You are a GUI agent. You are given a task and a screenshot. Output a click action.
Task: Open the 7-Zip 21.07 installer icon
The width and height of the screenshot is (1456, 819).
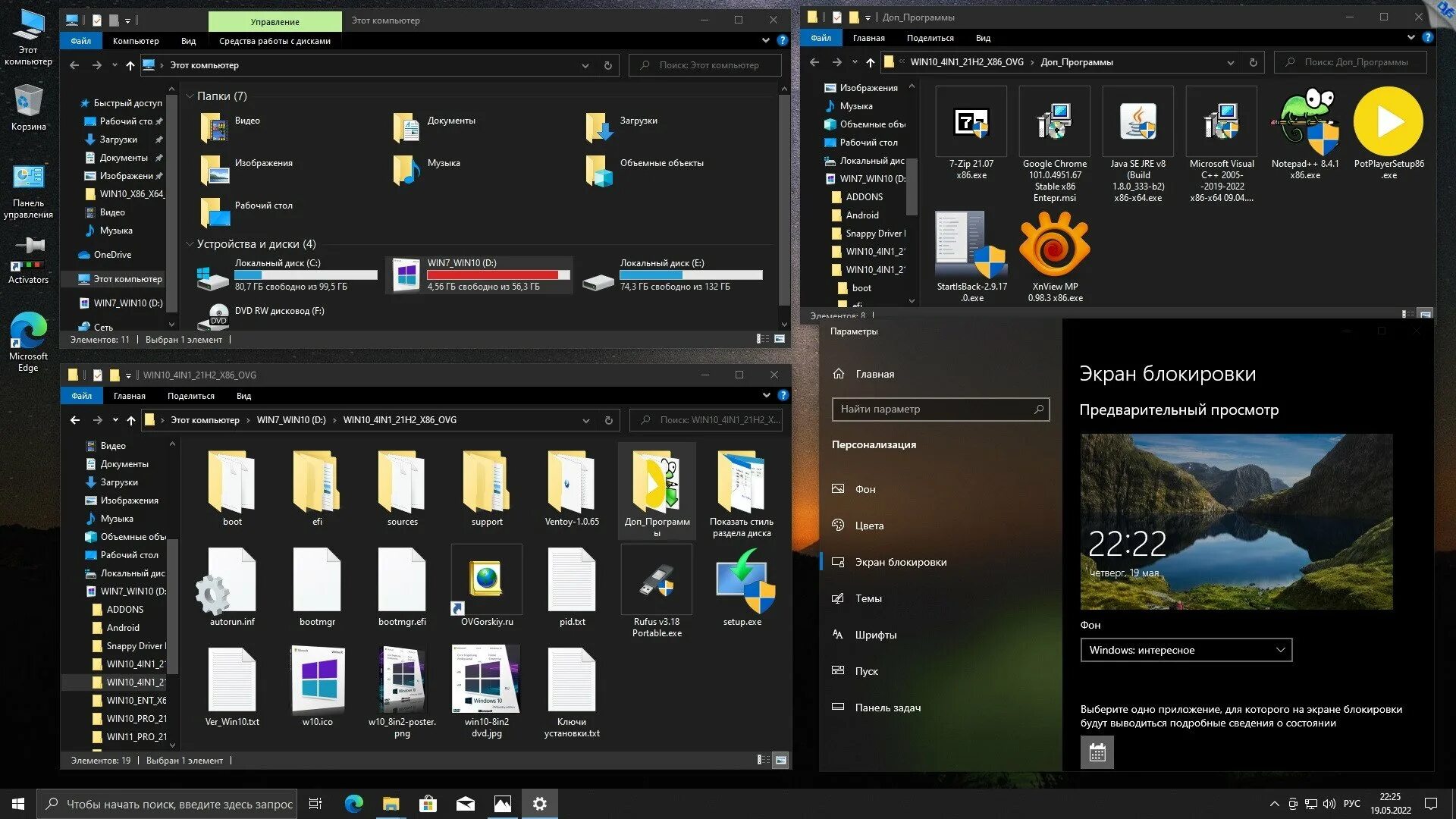971,122
